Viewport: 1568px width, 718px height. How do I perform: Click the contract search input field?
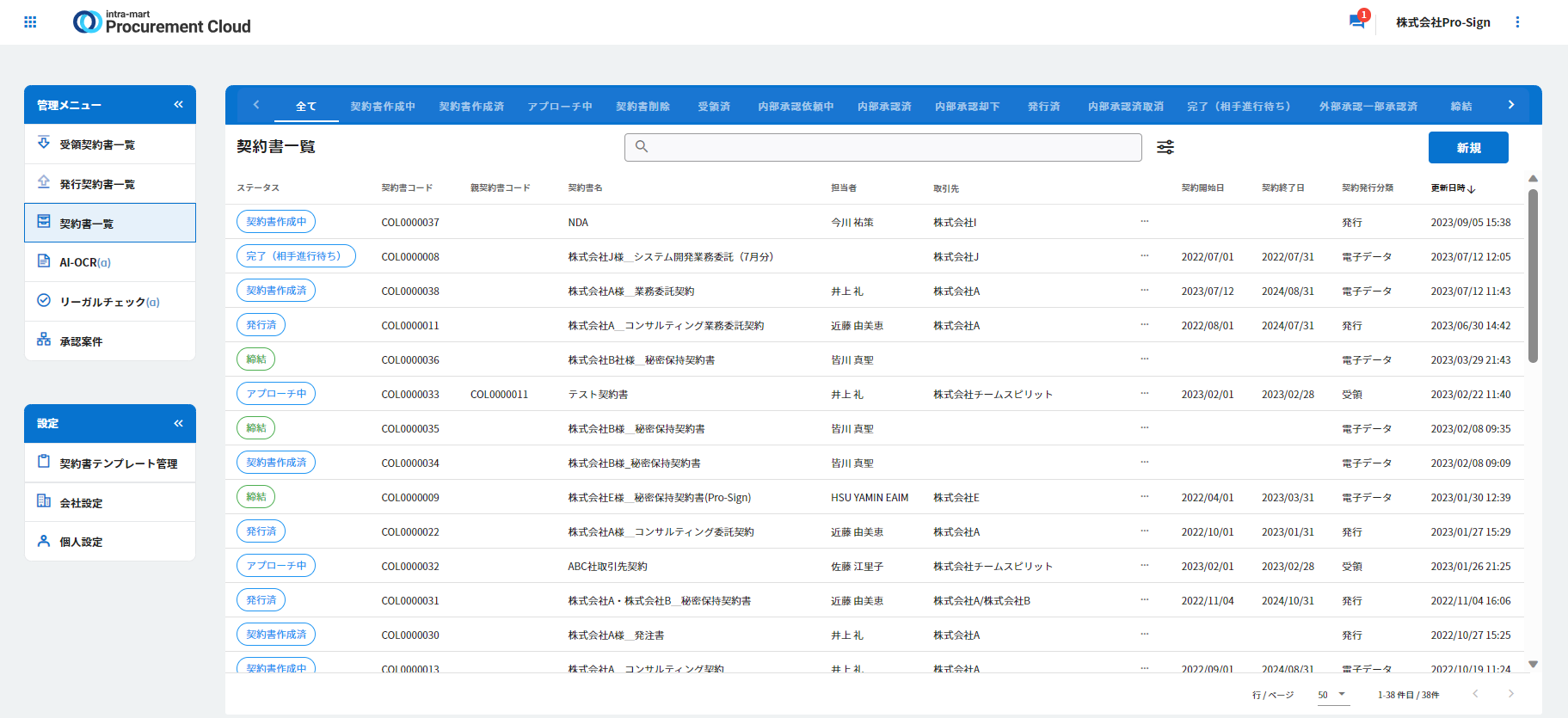(x=883, y=147)
